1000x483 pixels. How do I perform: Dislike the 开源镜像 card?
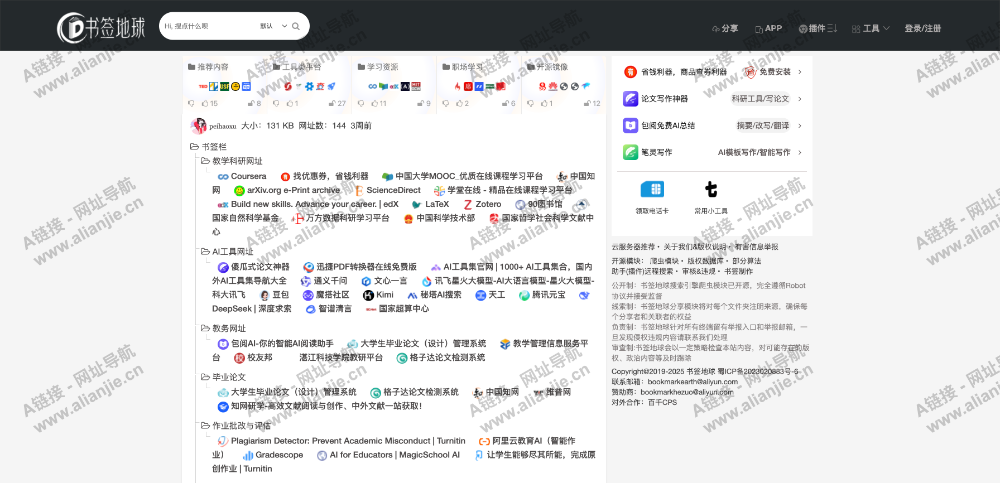pyautogui.click(x=530, y=103)
